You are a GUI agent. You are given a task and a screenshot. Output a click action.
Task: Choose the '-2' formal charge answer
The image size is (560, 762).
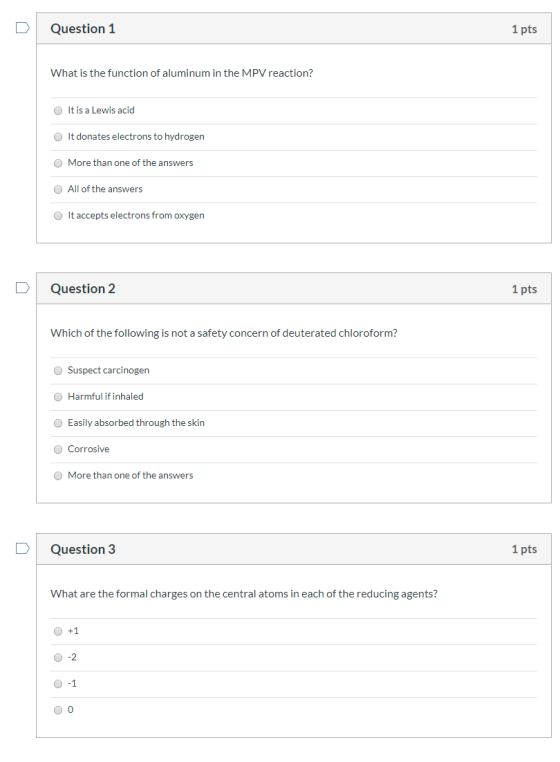pos(58,657)
